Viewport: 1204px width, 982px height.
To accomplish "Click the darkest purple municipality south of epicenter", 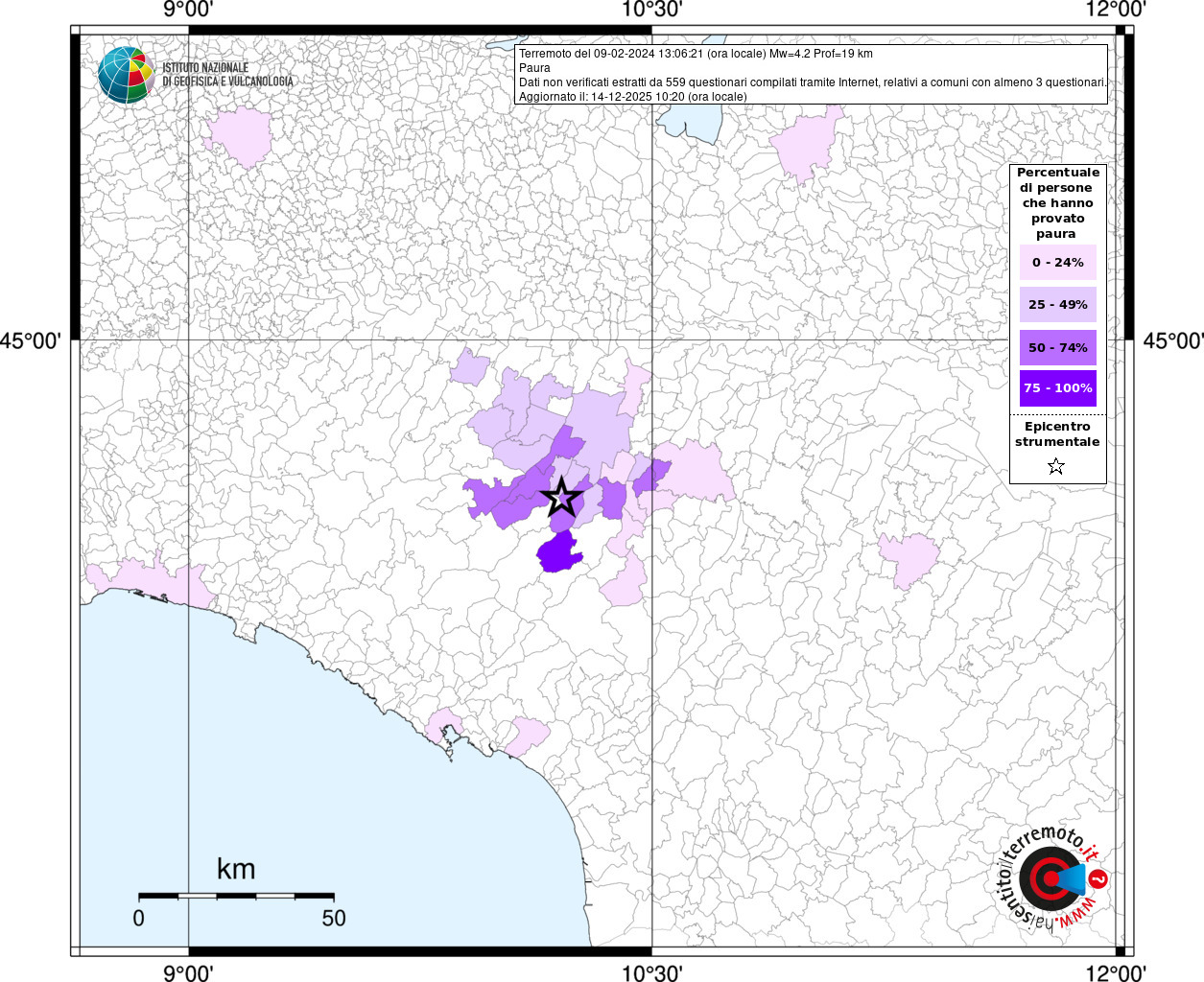I will click(557, 552).
